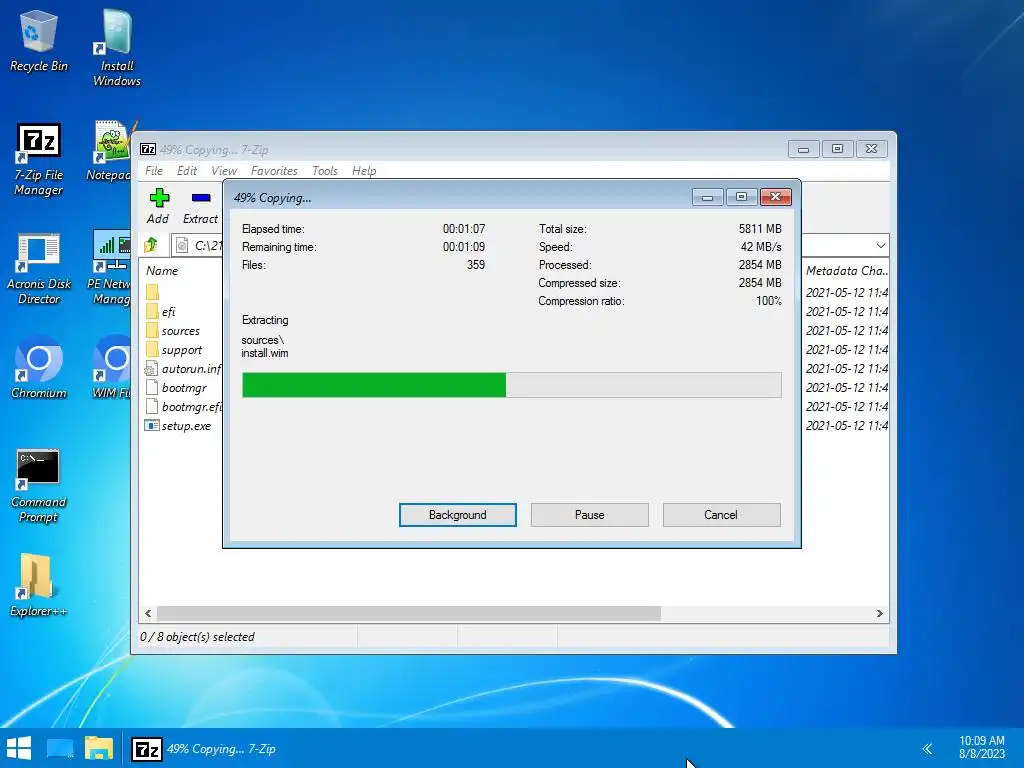The height and width of the screenshot is (768, 1024).
Task: Open the Recycle Bin desktop icon
Action: coord(39,42)
